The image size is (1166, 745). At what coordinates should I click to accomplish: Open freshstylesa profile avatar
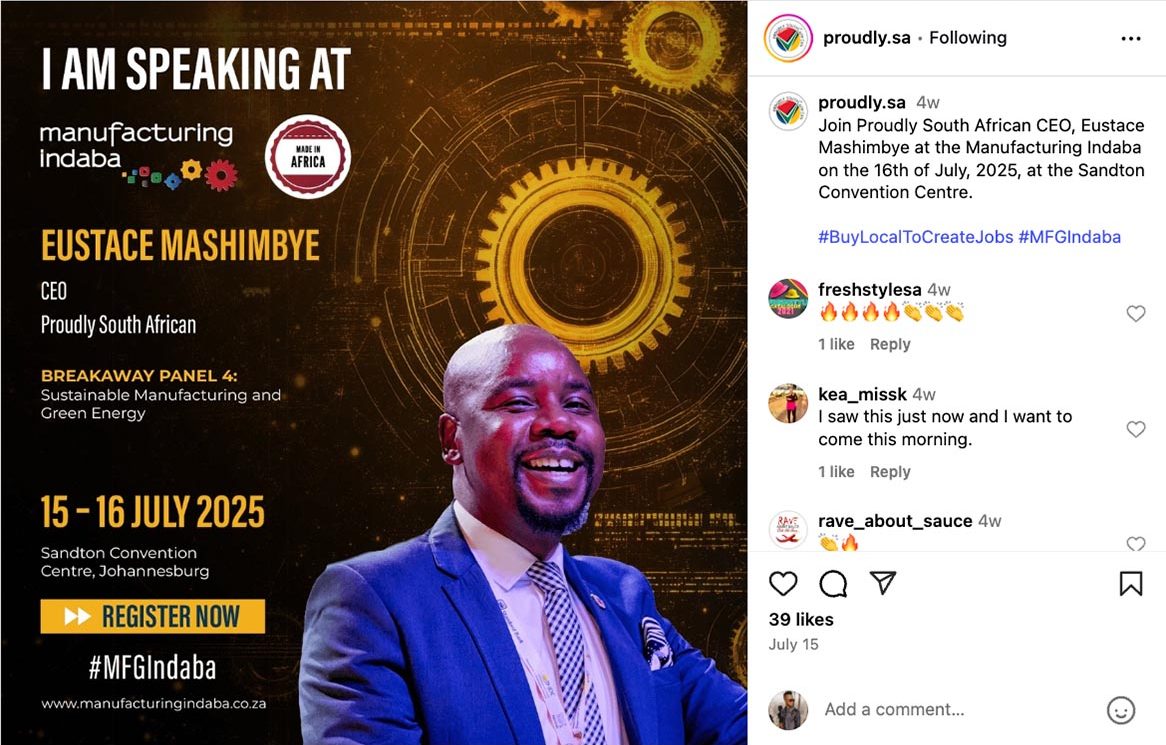tap(787, 299)
